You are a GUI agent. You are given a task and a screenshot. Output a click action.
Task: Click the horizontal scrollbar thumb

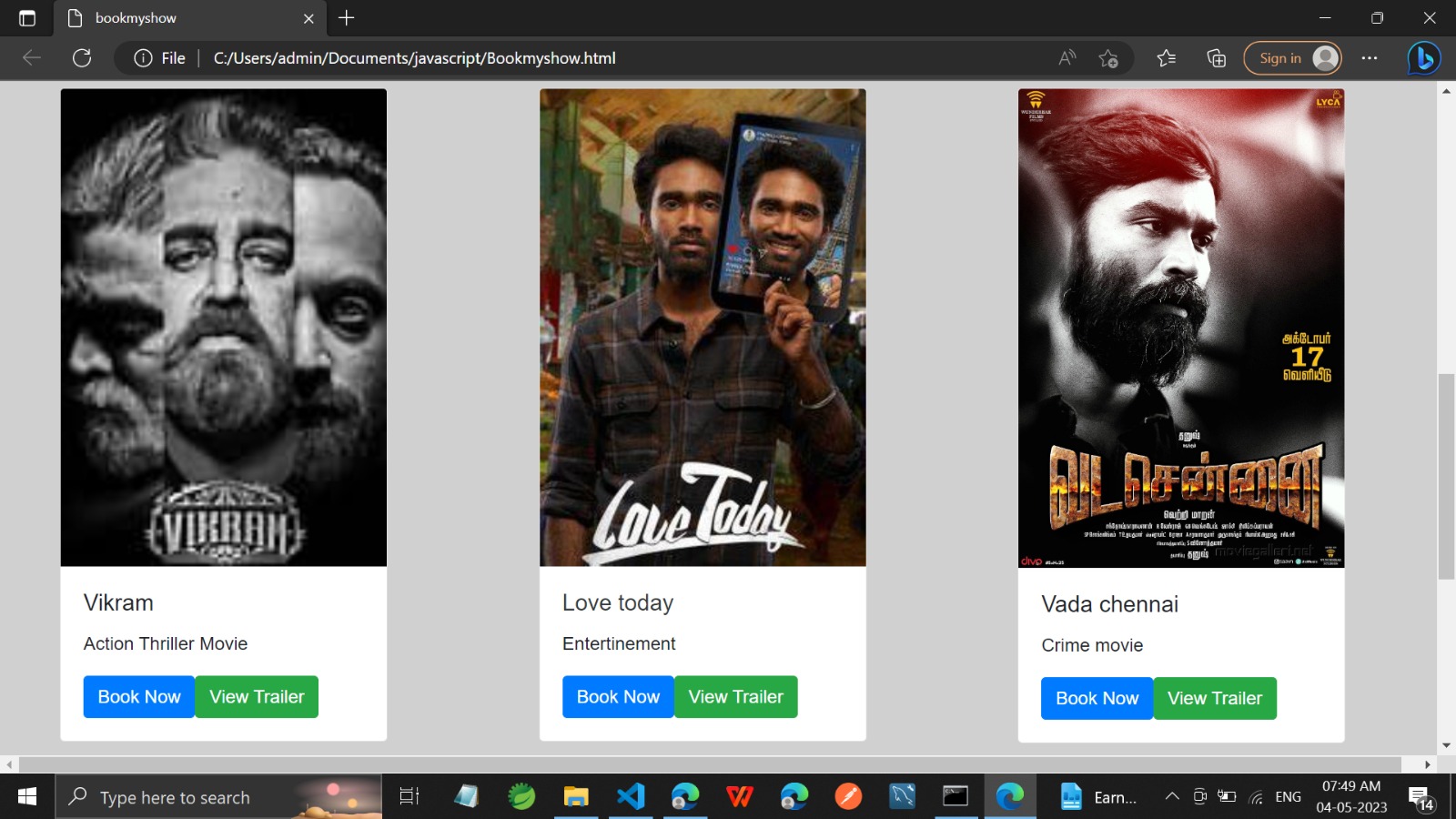710,764
